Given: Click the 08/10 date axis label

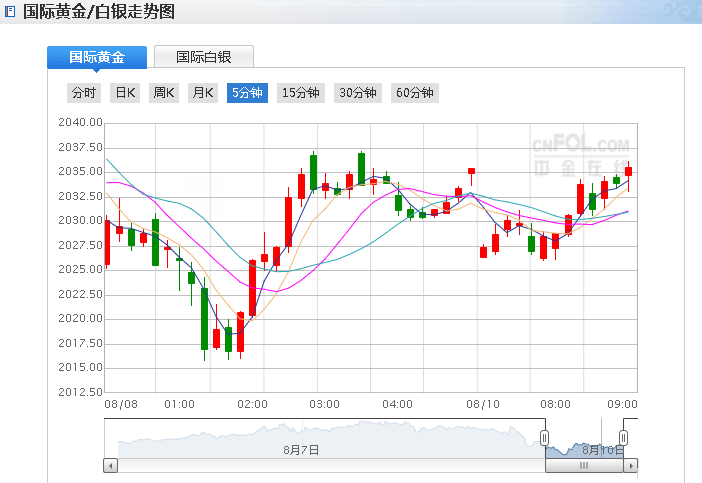Looking at the screenshot, I should (x=483, y=404).
